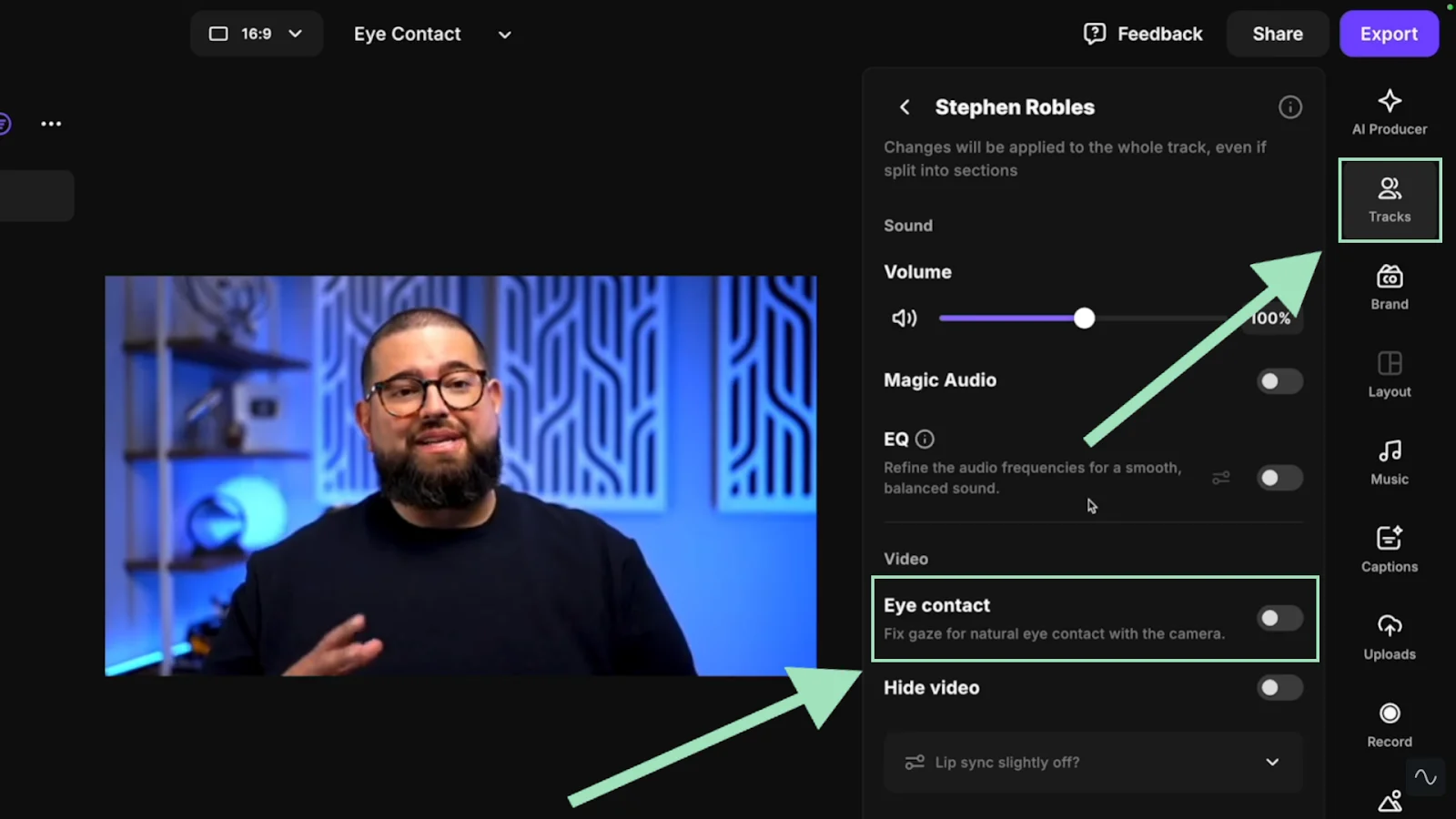The width and height of the screenshot is (1456, 819).
Task: Open the Captions panel
Action: pos(1389,548)
